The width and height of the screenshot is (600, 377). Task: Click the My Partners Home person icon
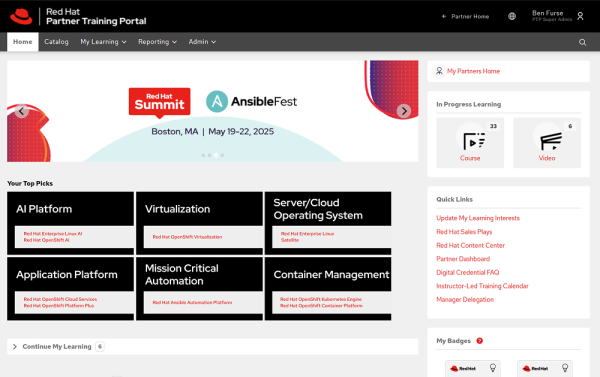pyautogui.click(x=439, y=71)
